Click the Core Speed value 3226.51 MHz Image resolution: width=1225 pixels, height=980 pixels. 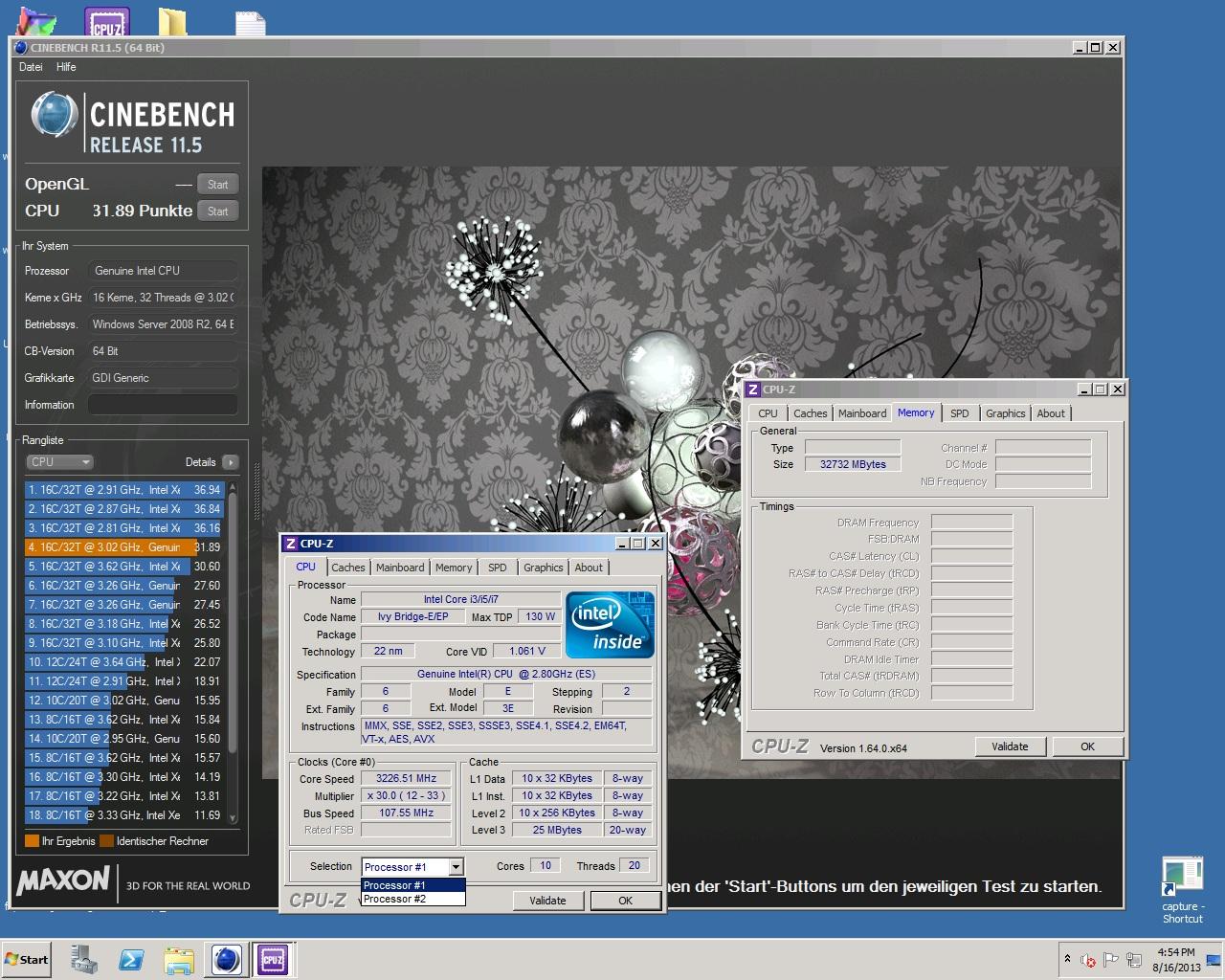point(406,779)
